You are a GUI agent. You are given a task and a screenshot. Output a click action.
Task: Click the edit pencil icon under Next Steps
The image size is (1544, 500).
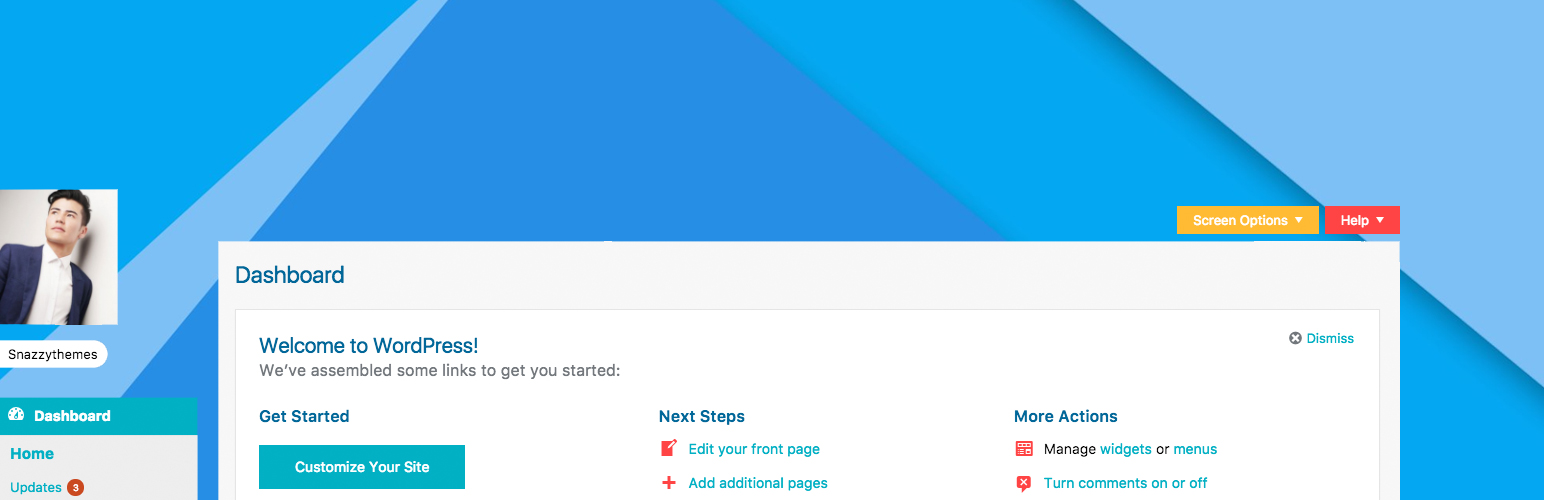click(669, 448)
